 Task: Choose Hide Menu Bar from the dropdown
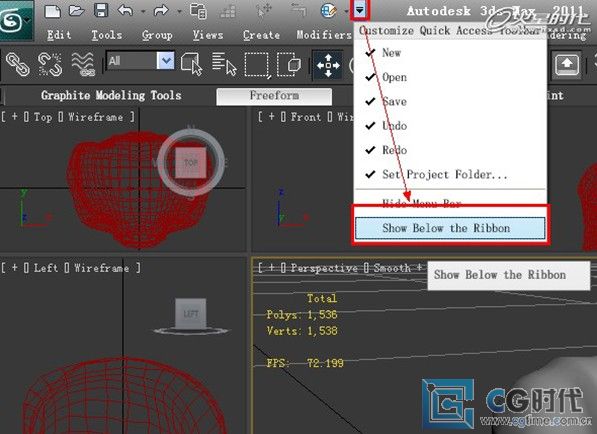click(x=450, y=203)
